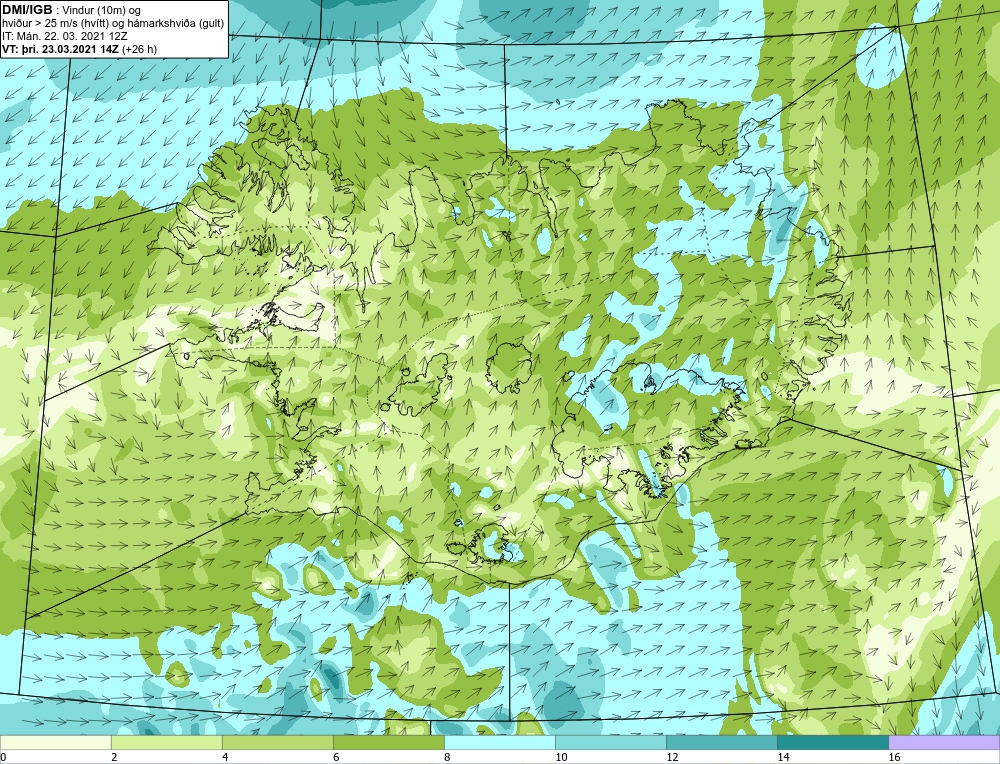Click the legend scale label '6'
The height and width of the screenshot is (764, 1000).
(x=336, y=757)
